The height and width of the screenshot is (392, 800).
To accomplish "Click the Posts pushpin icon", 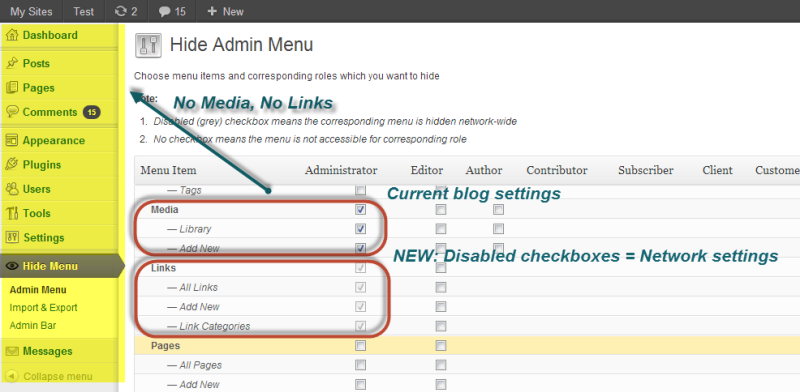I will tap(12, 64).
